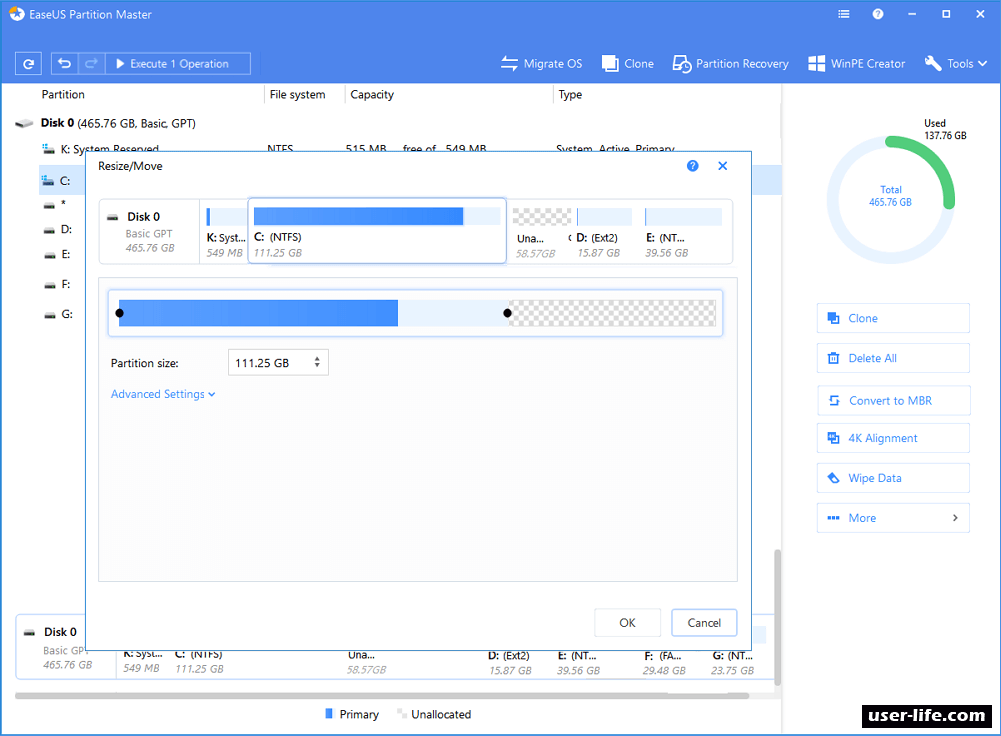The width and height of the screenshot is (1001, 736).
Task: Click the Primary legend color swatch
Action: tap(329, 714)
